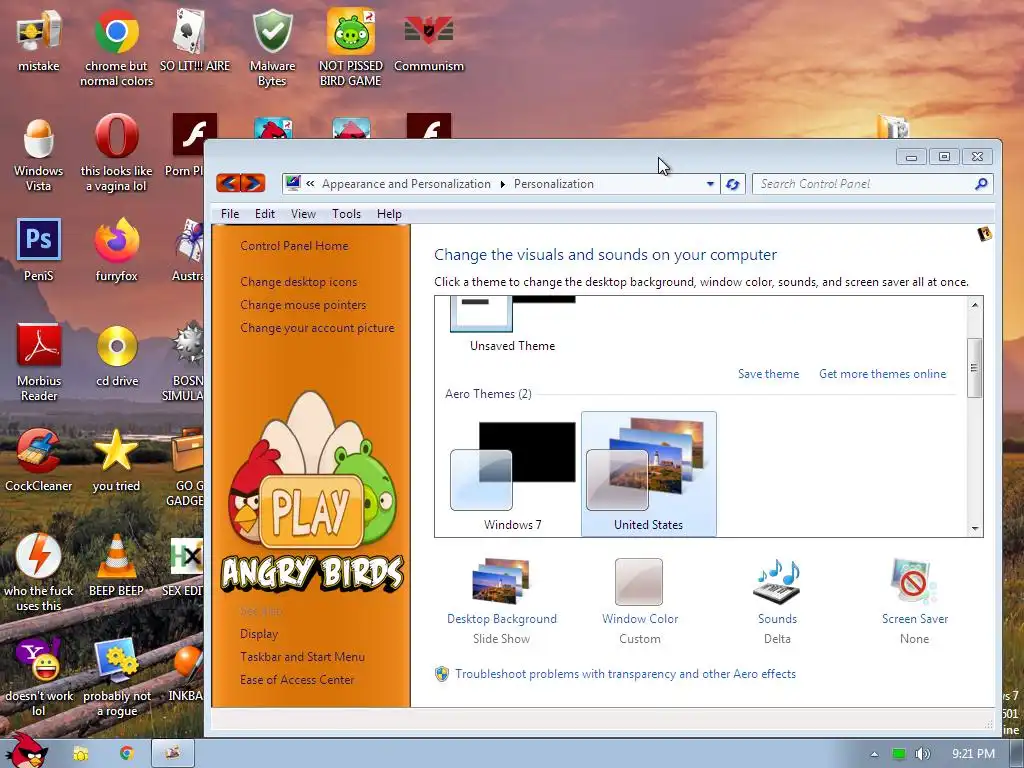
Task: Click 'Get more themes online'
Action: click(x=882, y=374)
